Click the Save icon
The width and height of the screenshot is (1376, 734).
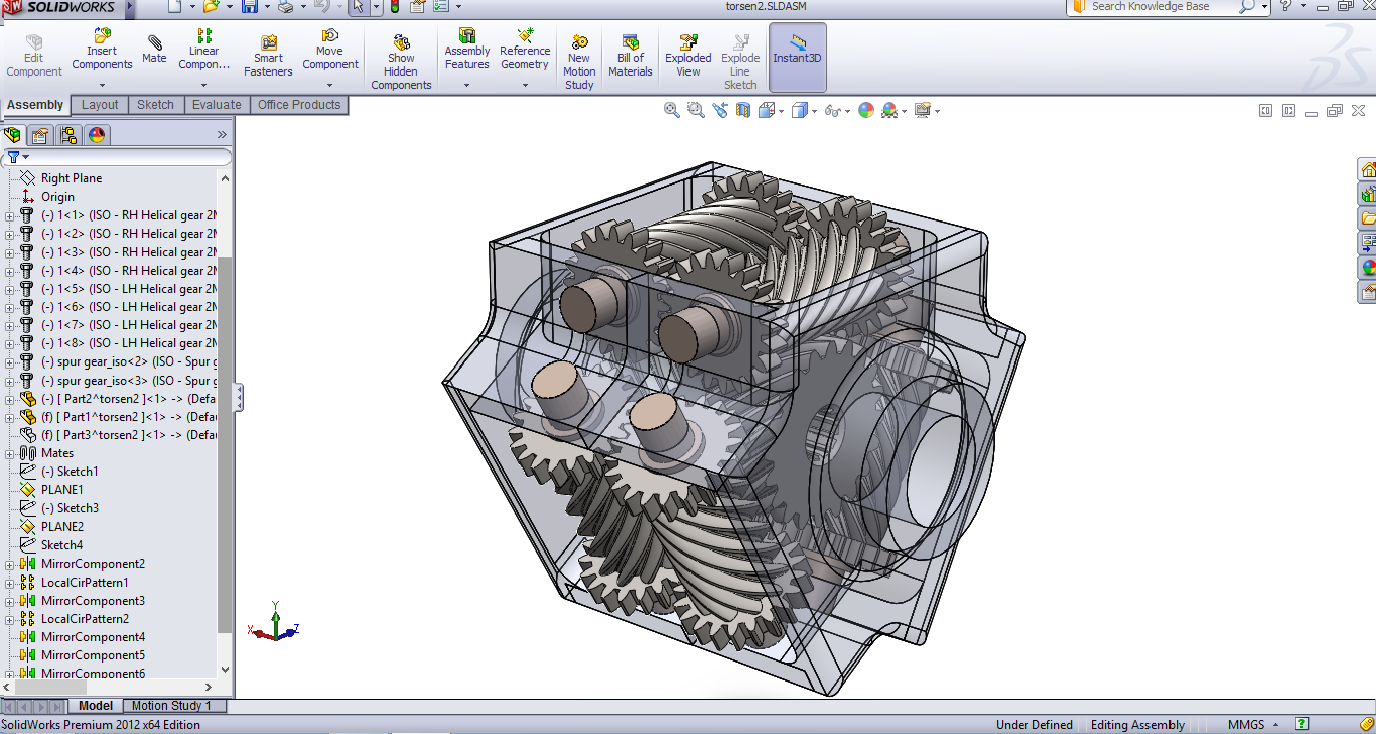coord(249,7)
